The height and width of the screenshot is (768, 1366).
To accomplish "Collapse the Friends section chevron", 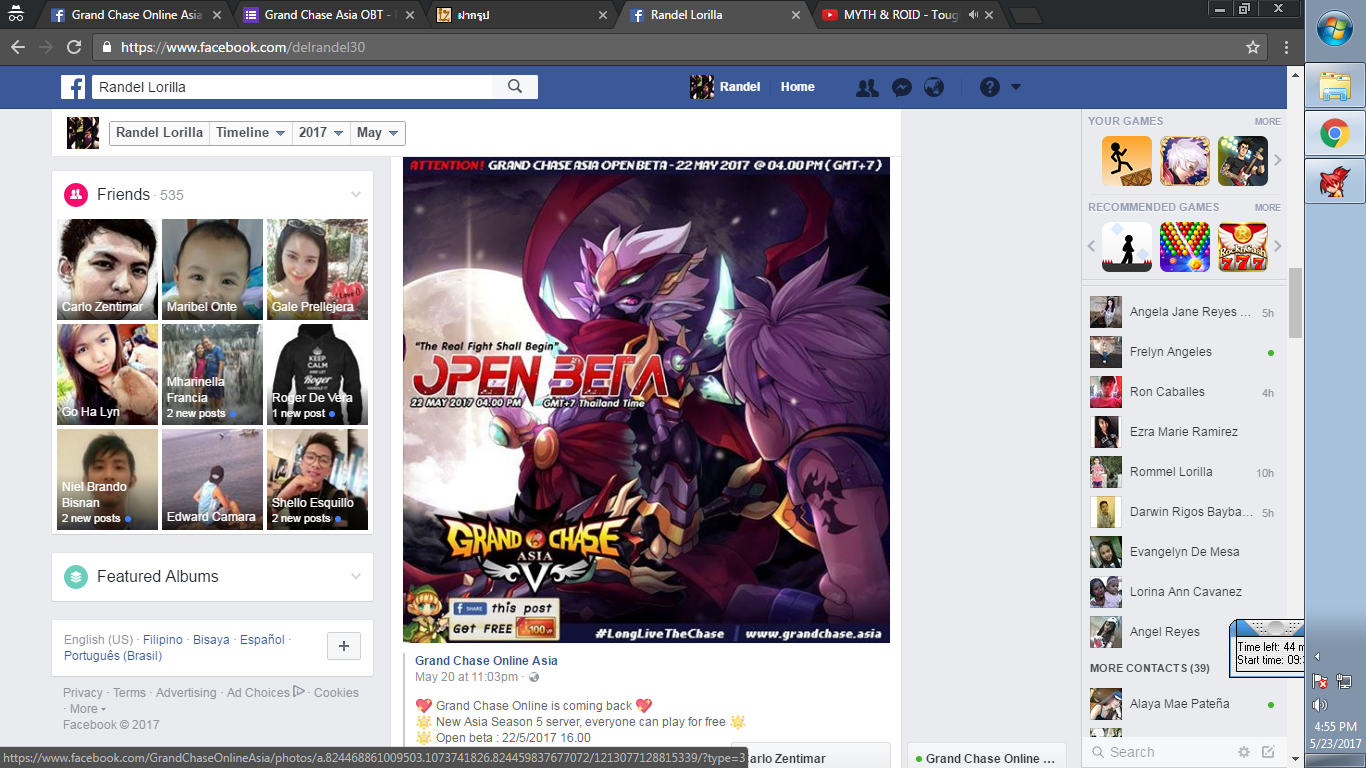I will point(355,194).
